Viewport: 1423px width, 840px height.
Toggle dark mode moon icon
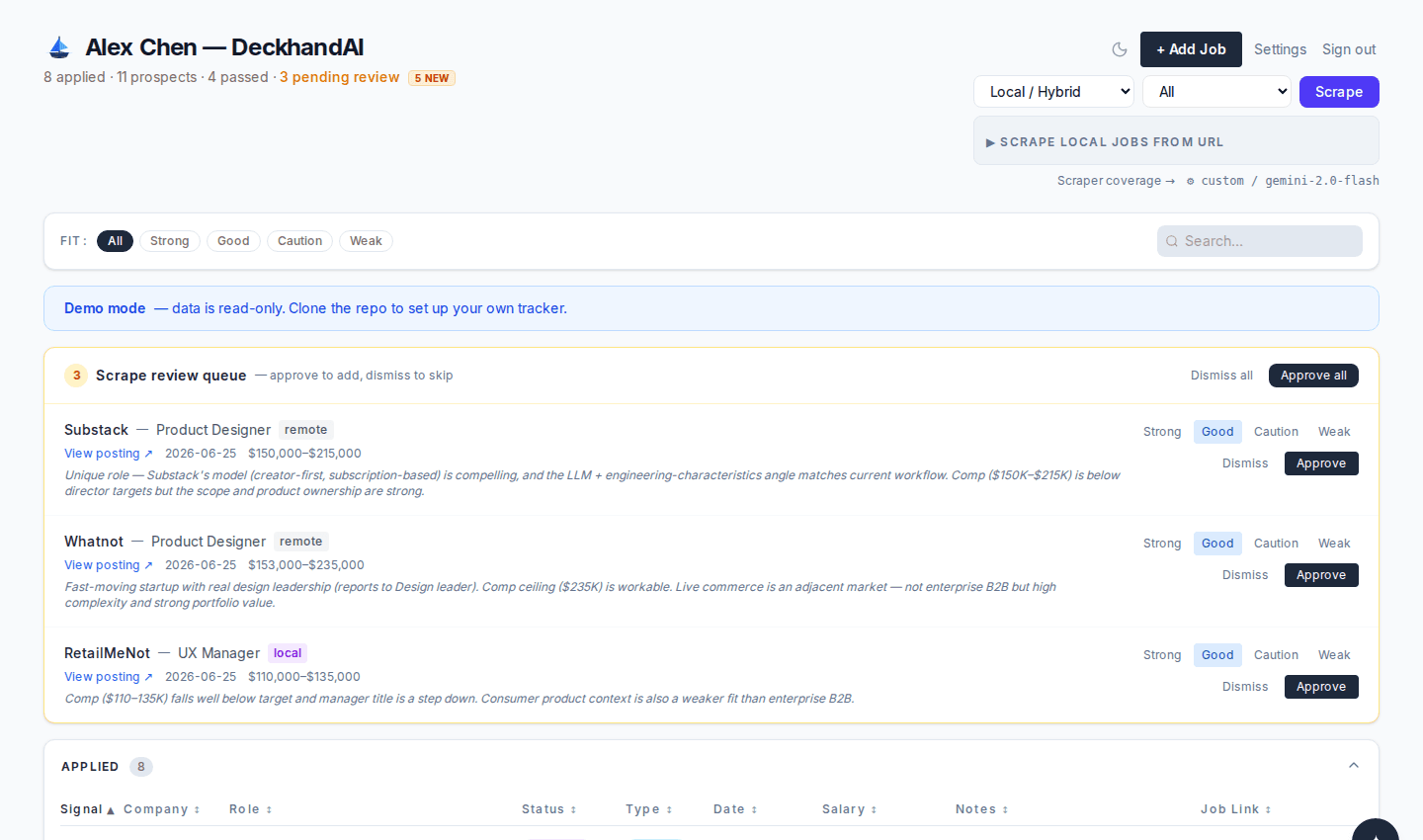(1120, 49)
